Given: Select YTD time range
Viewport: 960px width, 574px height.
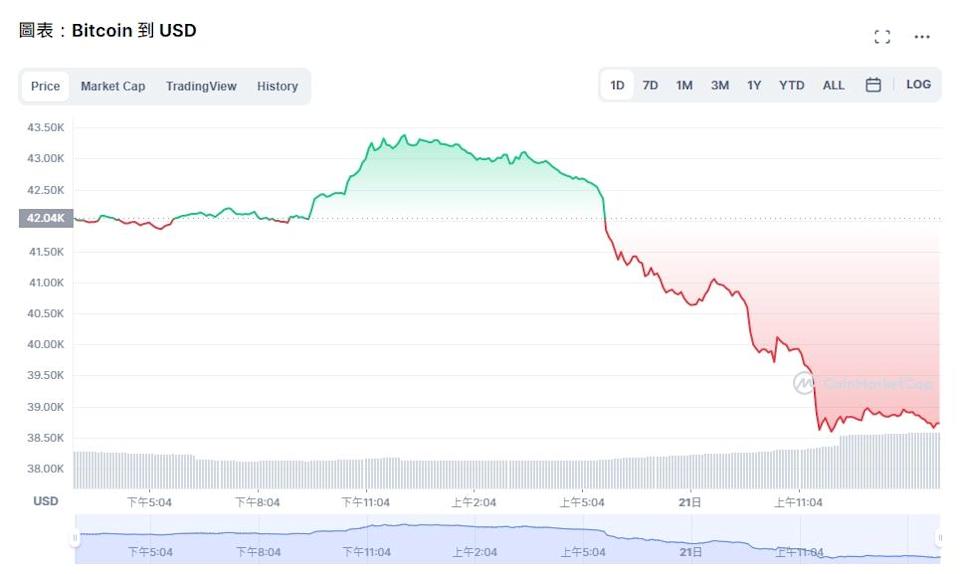Looking at the screenshot, I should point(791,85).
